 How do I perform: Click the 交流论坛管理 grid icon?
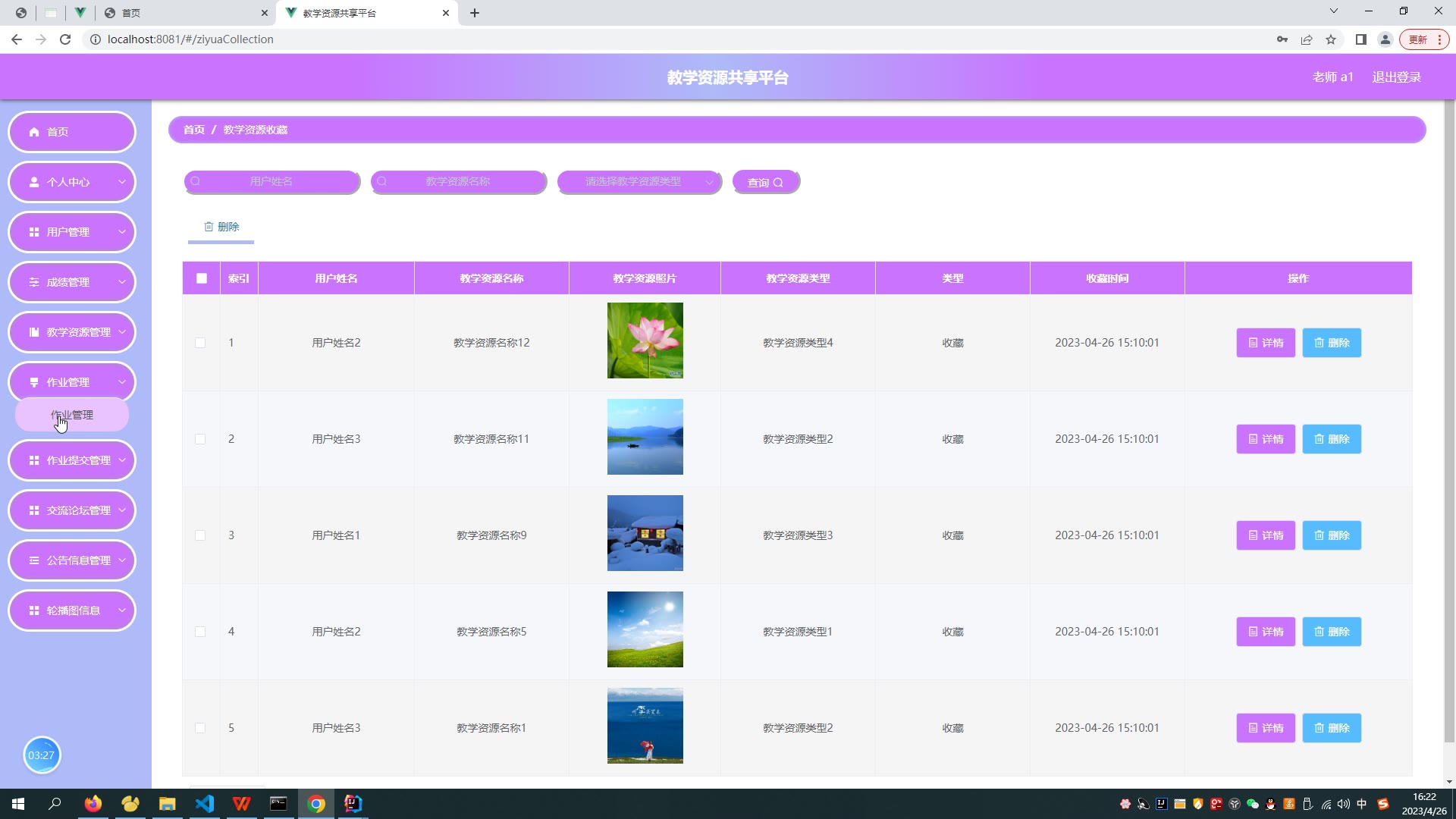point(34,510)
